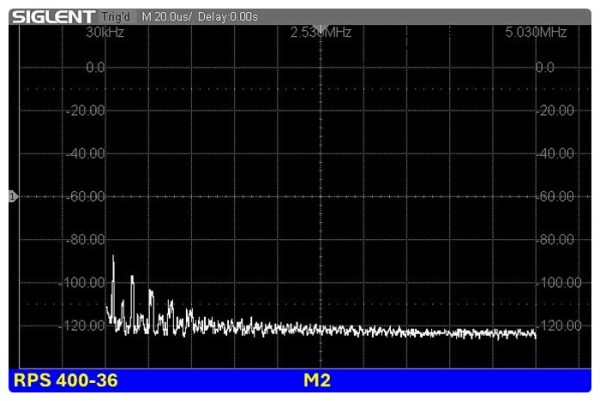Click the 2.530MHz center frequency label
The width and height of the screenshot is (600, 401).
[x=319, y=33]
